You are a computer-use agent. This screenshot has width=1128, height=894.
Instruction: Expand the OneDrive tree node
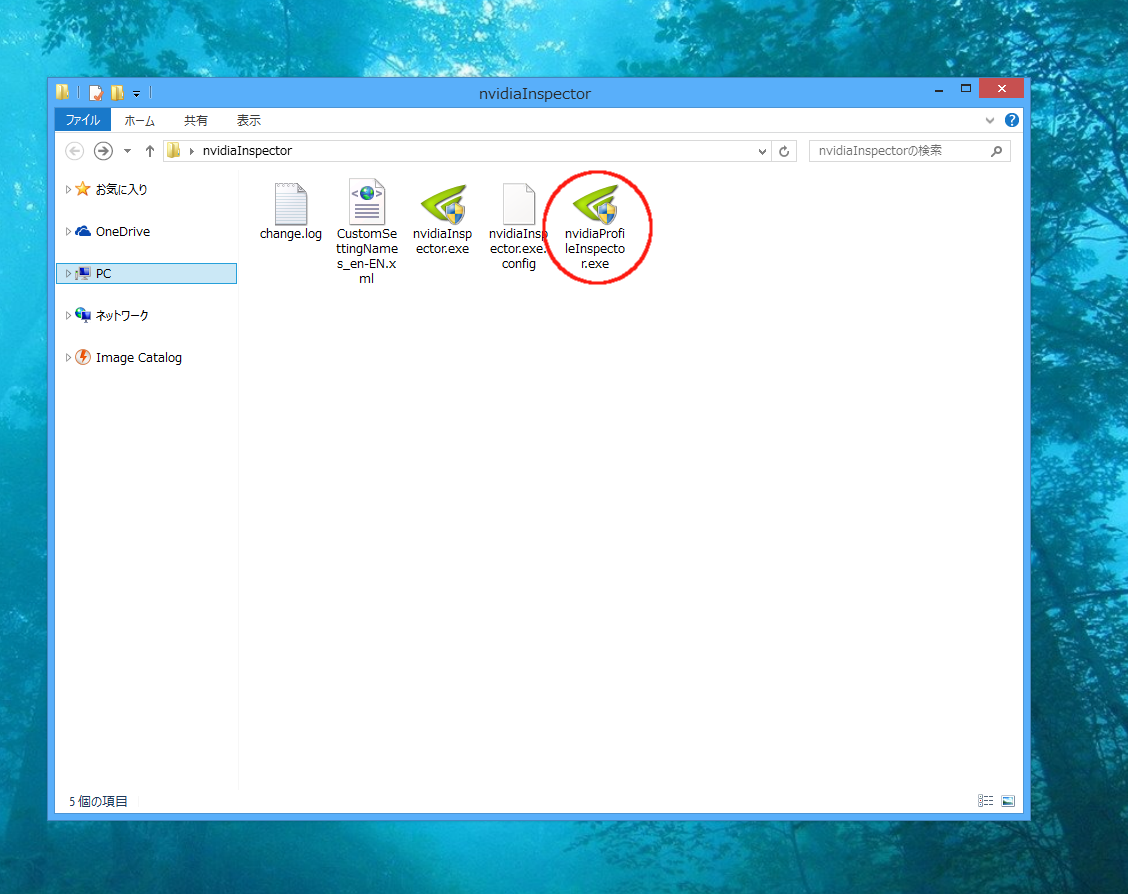point(68,231)
